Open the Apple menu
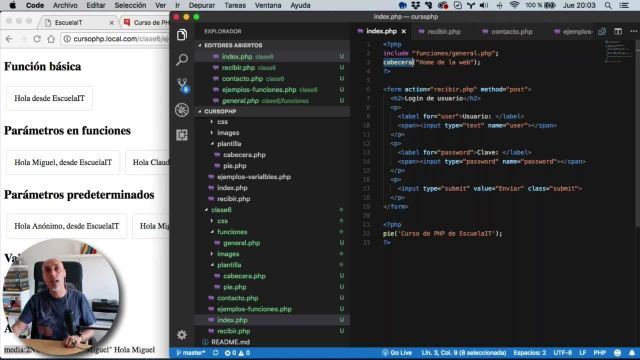Image resolution: width=640 pixels, height=360 pixels. click(12, 5)
